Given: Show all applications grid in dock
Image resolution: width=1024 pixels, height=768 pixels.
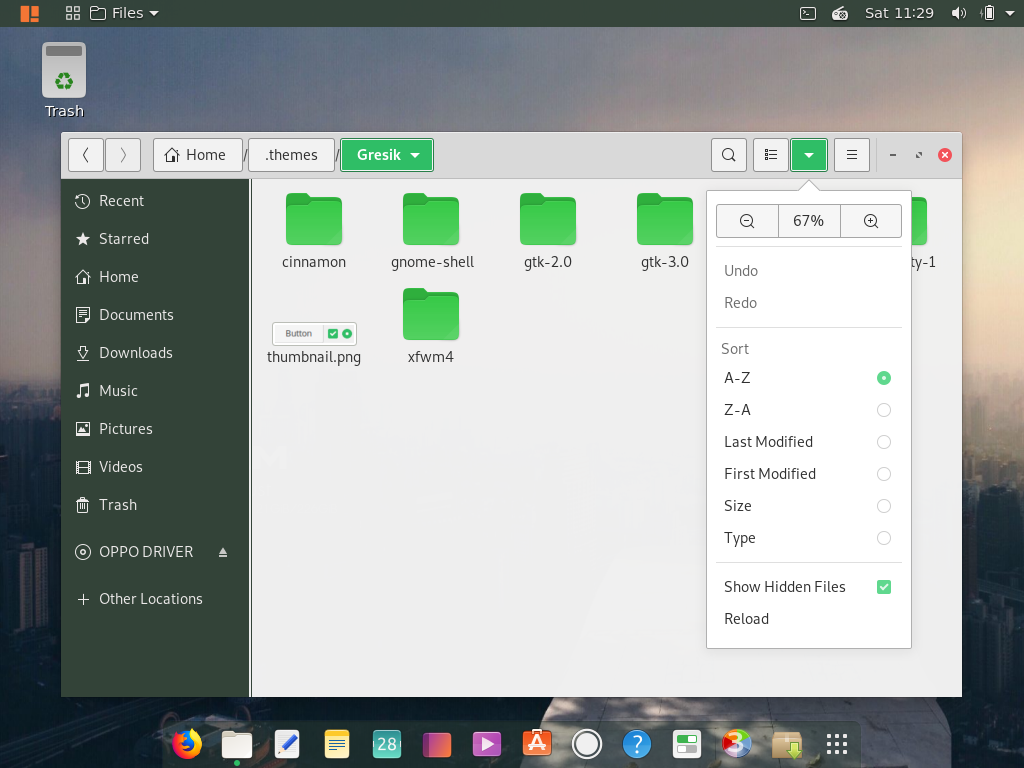Looking at the screenshot, I should (837, 744).
